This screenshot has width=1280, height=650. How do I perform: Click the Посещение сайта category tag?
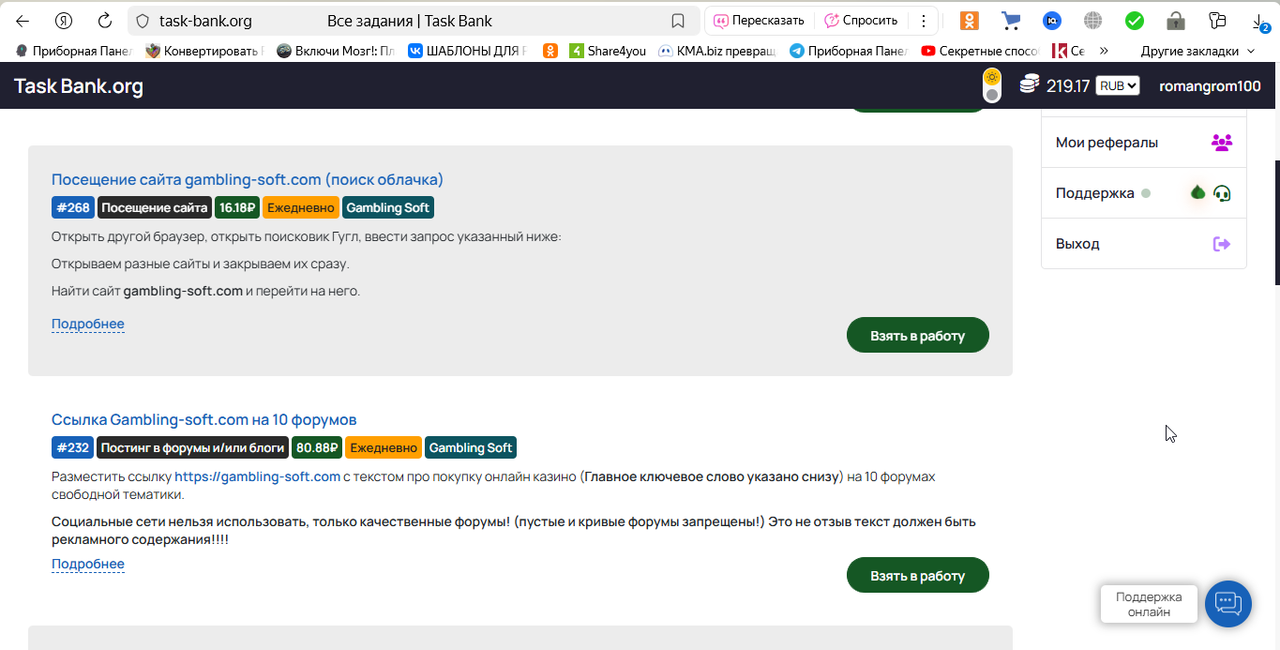(x=154, y=208)
